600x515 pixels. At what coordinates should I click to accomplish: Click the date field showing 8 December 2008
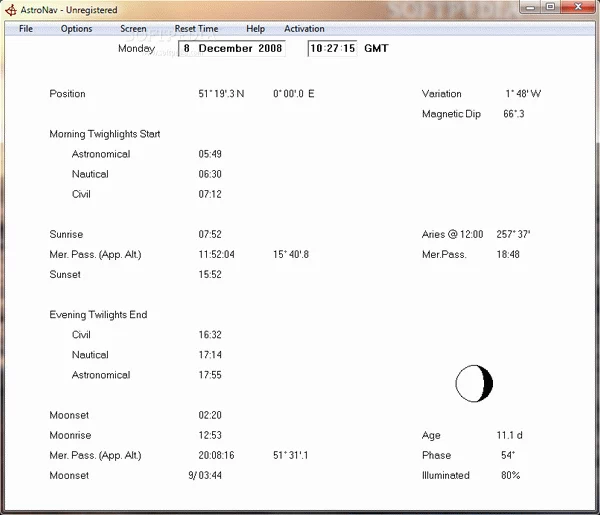click(x=232, y=48)
